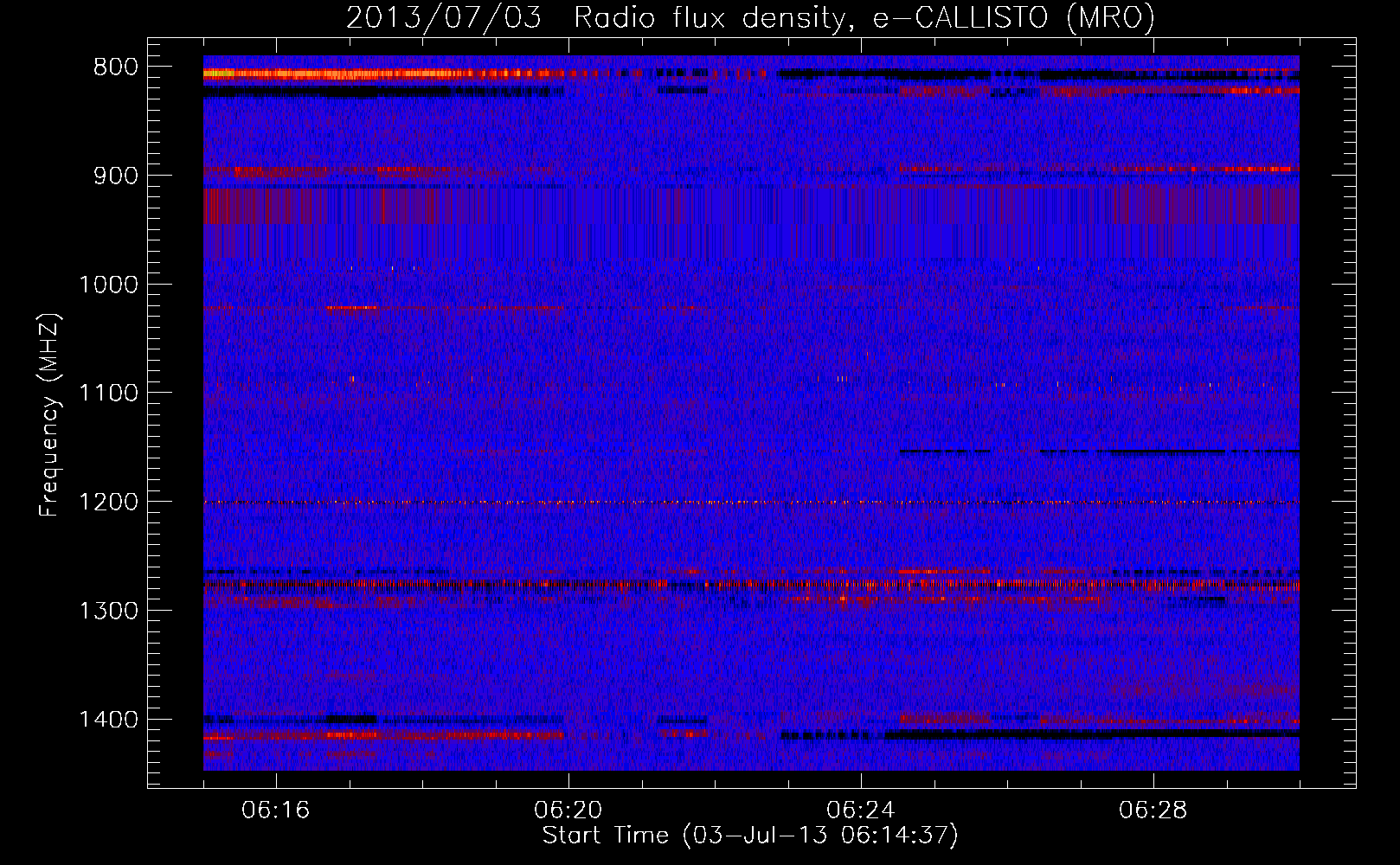Click the 900 frequency tick label
Viewport: 1400px width, 865px height.
113,176
